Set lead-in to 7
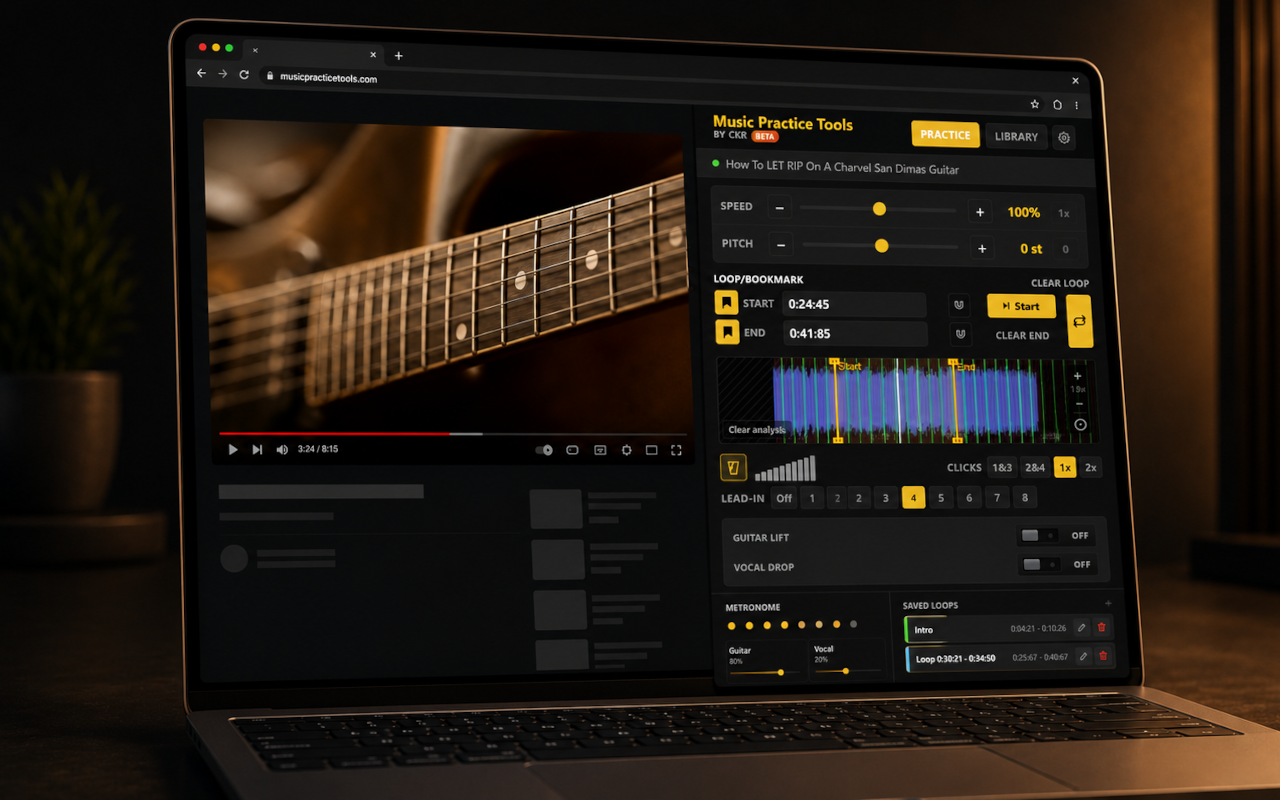Image resolution: width=1280 pixels, height=800 pixels. (997, 498)
